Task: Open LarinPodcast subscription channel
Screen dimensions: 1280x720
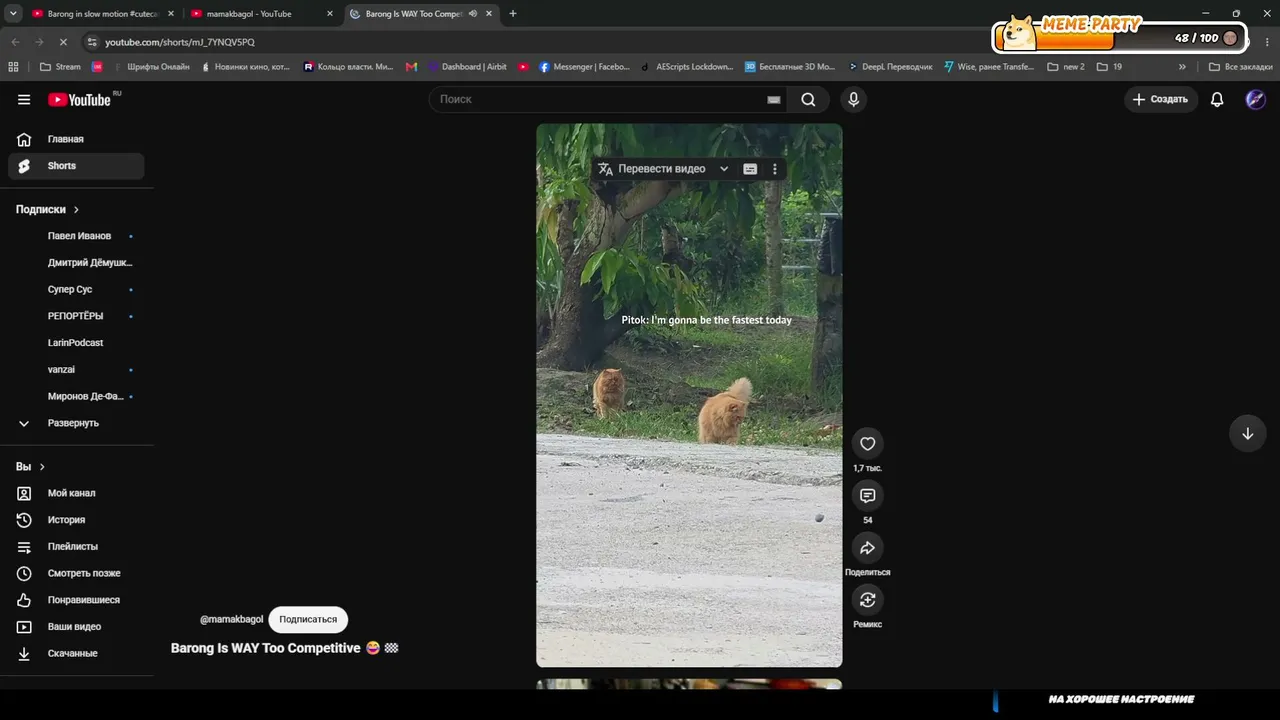Action: (x=75, y=343)
